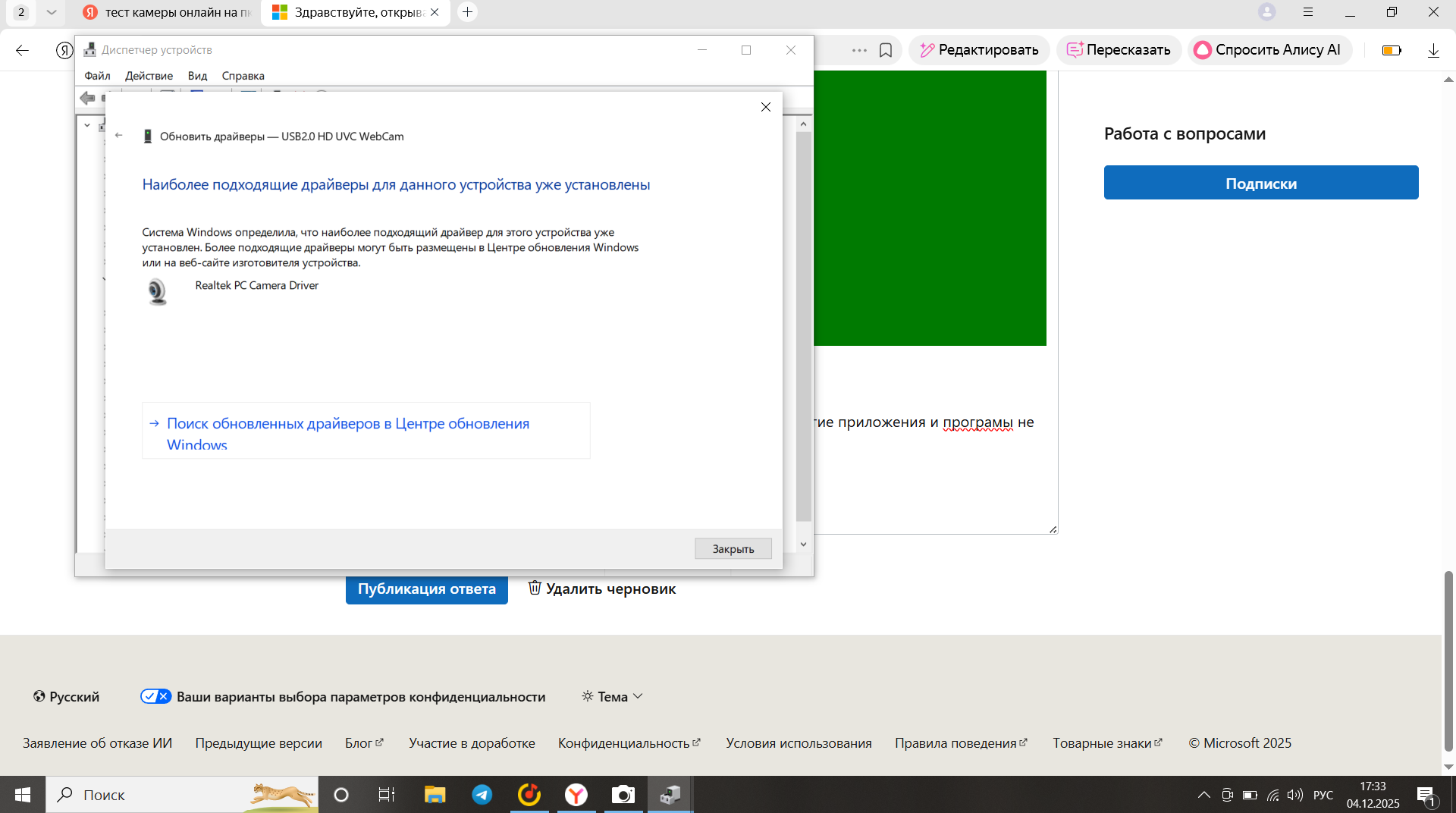The width and height of the screenshot is (1456, 813).
Task: Open privacy choices toggle link
Action: (343, 697)
